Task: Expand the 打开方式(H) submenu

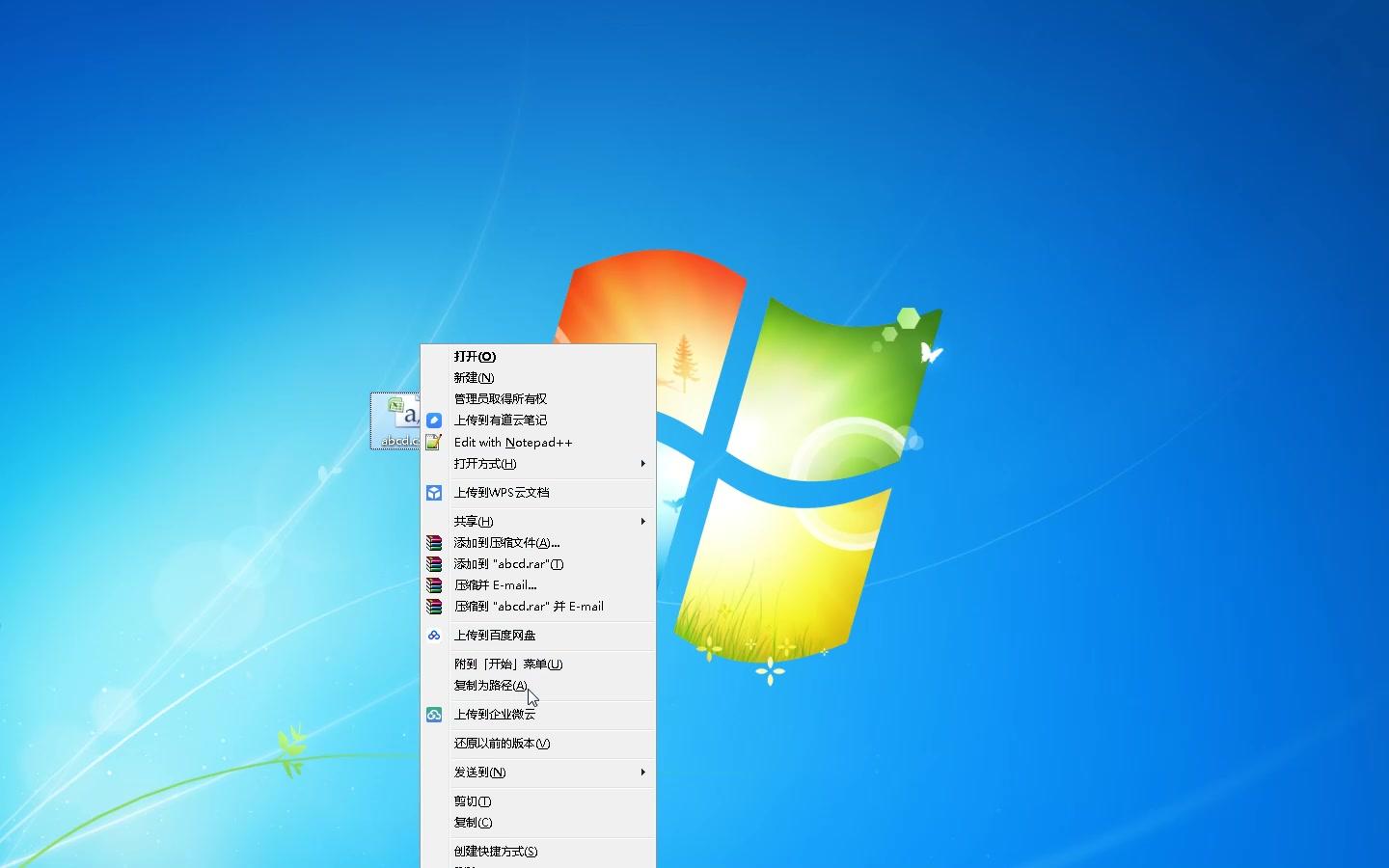Action: click(x=538, y=464)
